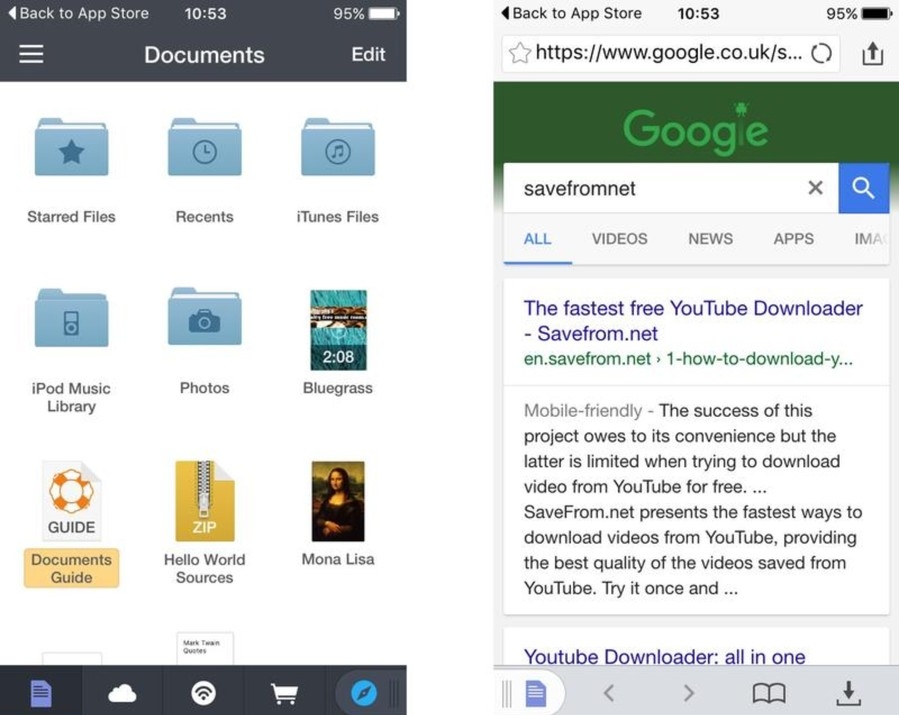The image size is (899, 715).
Task: Open the Wi-Fi transfer tab
Action: [x=204, y=693]
